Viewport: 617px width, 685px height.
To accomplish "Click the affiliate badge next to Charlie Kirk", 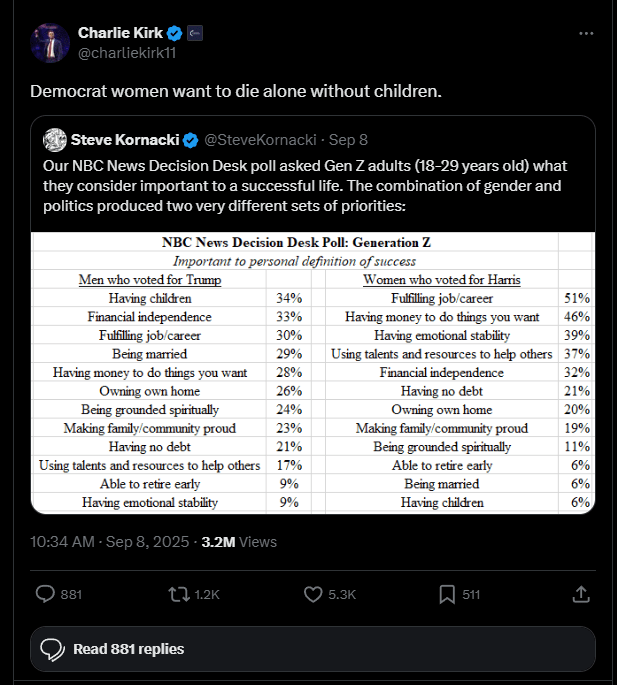I will coord(195,33).
